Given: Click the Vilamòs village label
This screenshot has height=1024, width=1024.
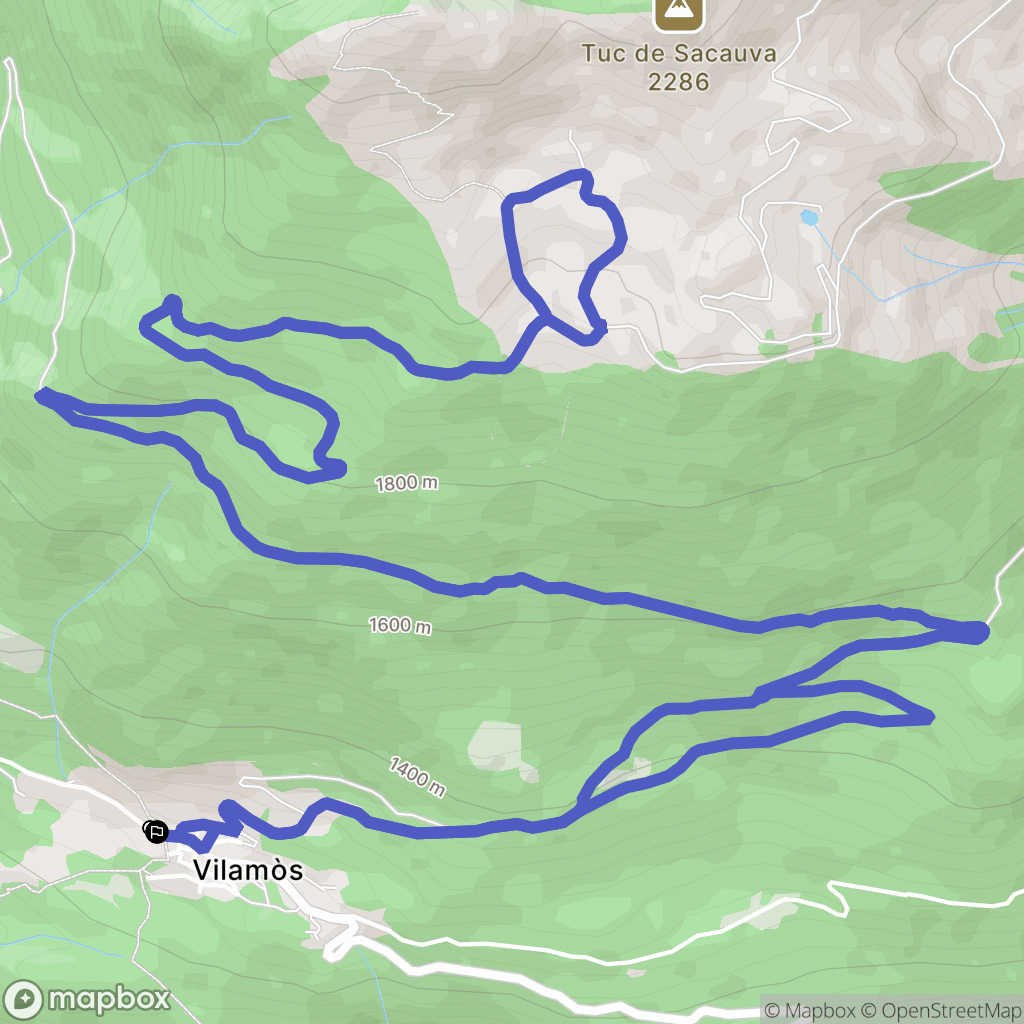Looking at the screenshot, I should point(248,870).
